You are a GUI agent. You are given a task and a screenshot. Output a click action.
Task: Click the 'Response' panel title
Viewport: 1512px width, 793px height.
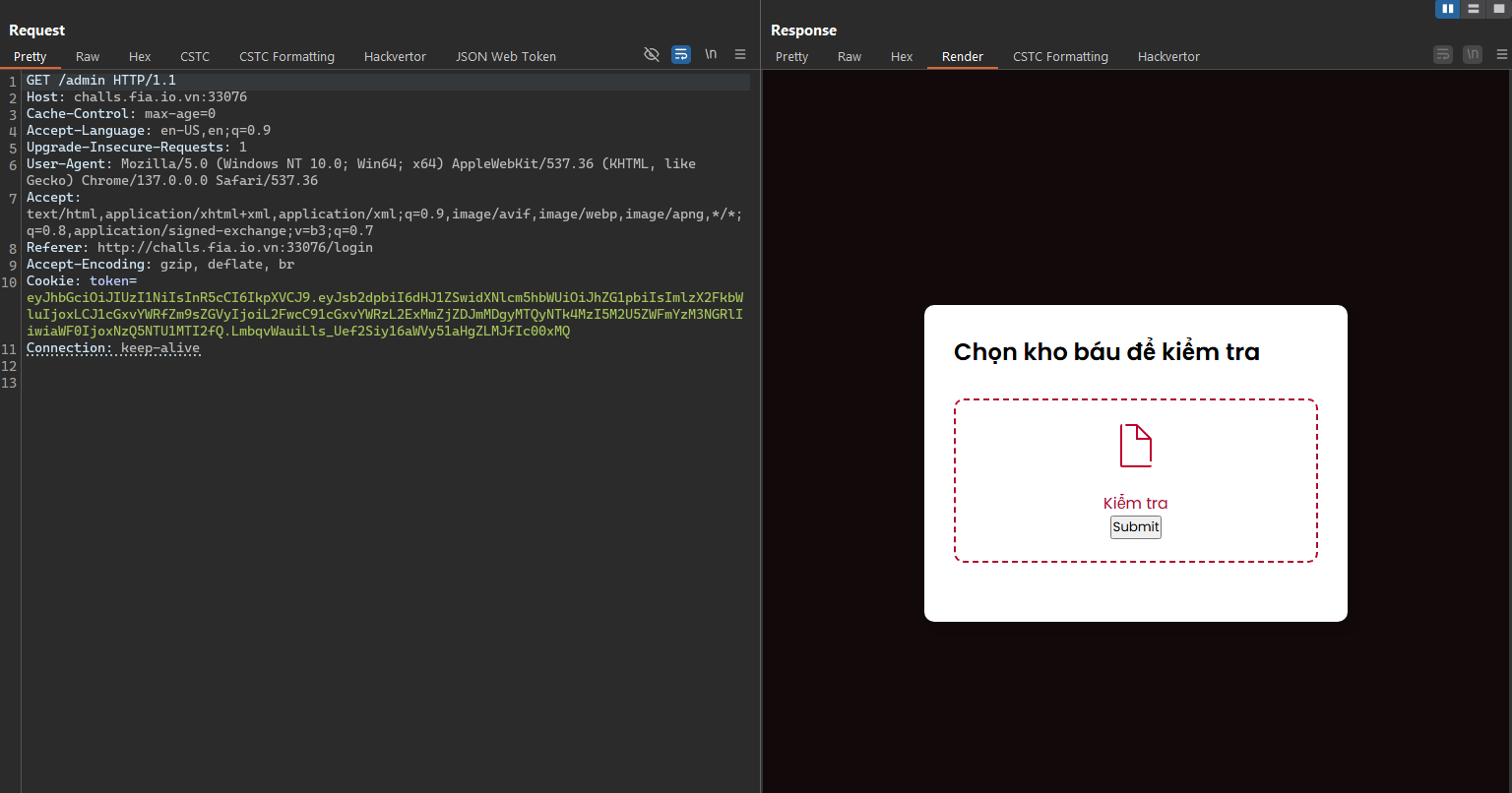803,30
